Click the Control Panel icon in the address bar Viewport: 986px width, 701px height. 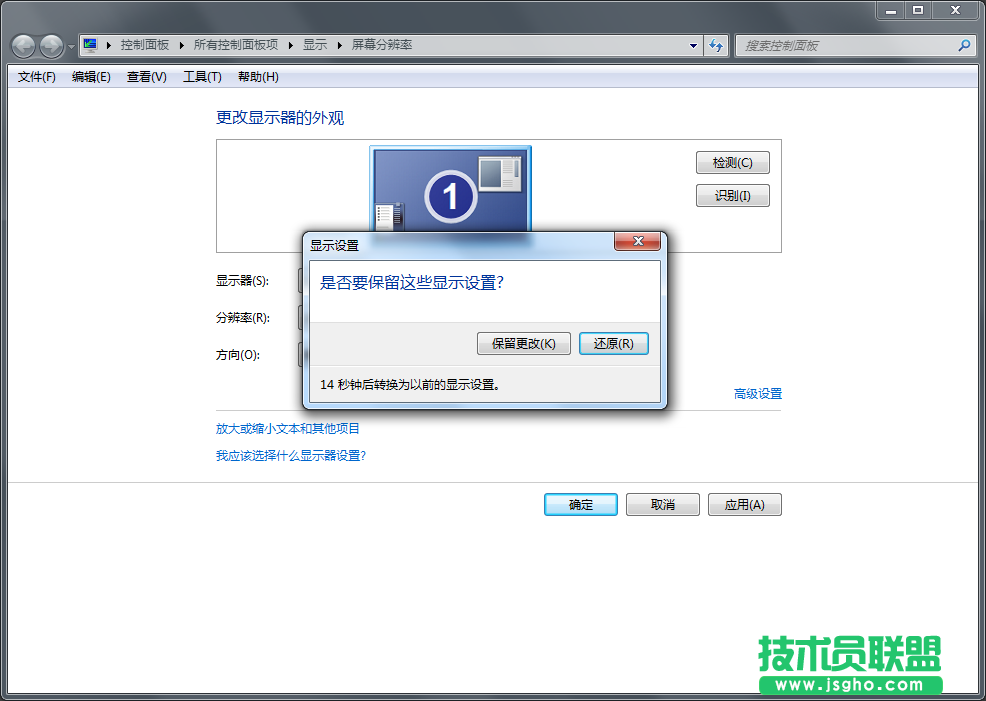88,45
